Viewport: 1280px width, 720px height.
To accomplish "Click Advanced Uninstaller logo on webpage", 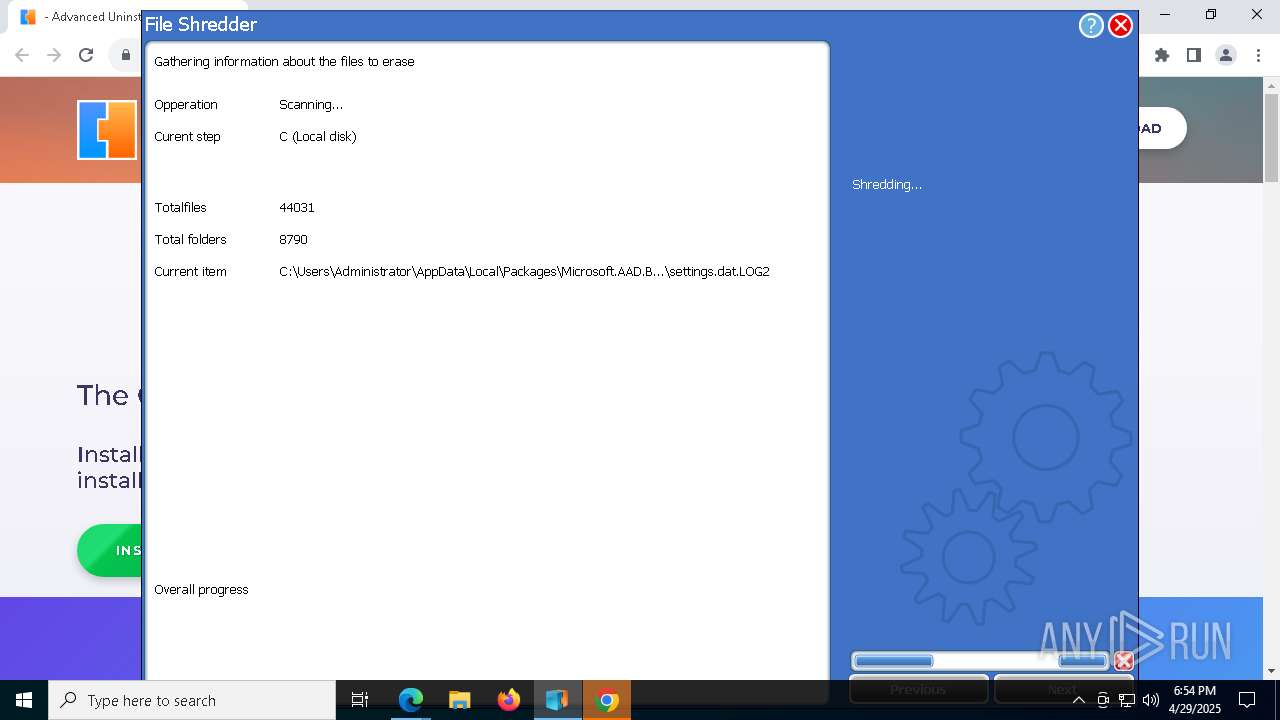I will tap(107, 130).
